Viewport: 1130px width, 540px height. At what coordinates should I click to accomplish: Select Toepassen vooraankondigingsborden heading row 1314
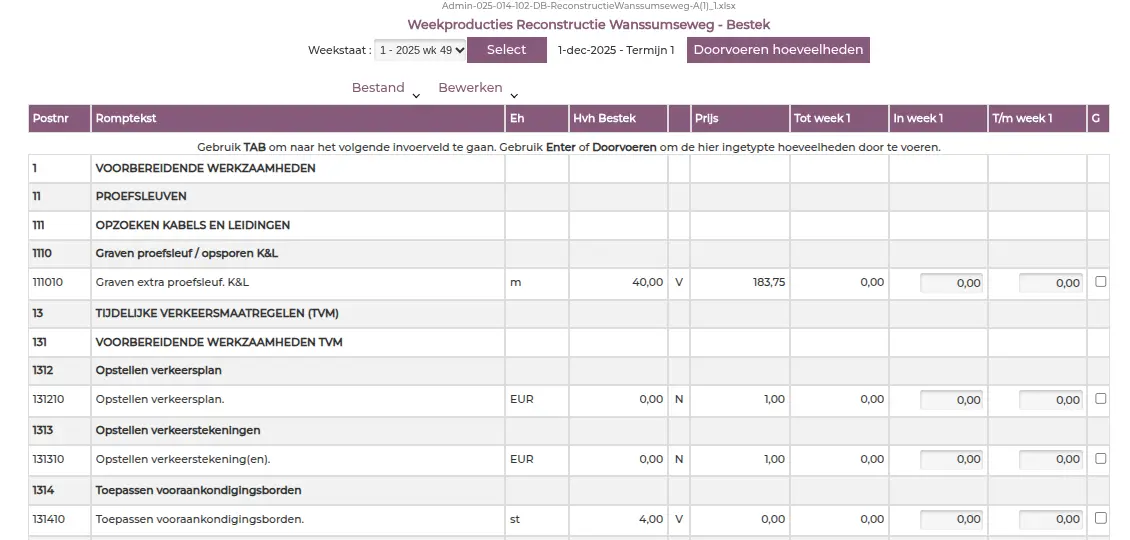[569, 490]
